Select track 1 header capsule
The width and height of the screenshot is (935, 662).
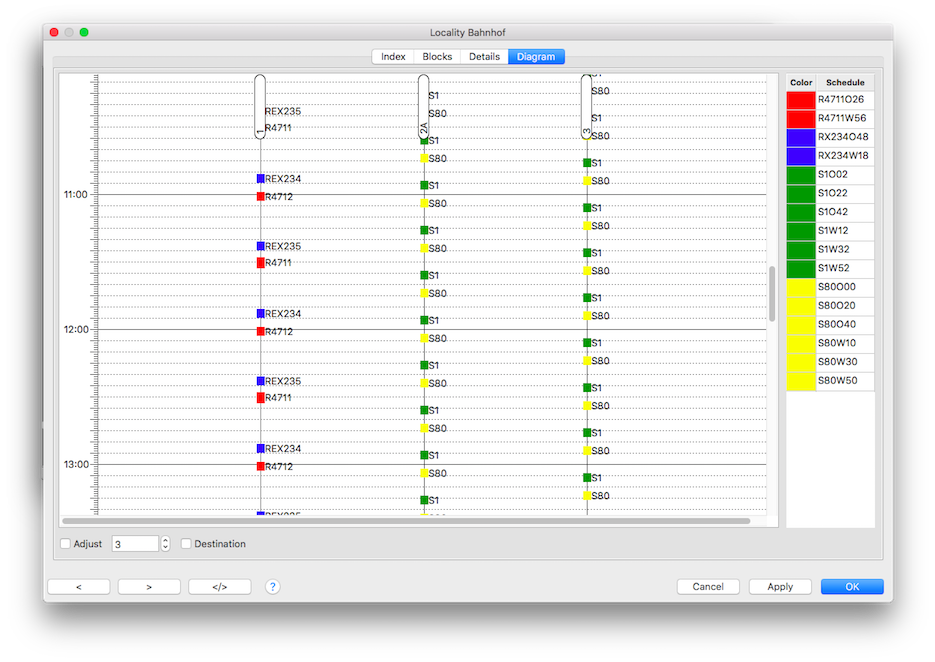point(260,106)
